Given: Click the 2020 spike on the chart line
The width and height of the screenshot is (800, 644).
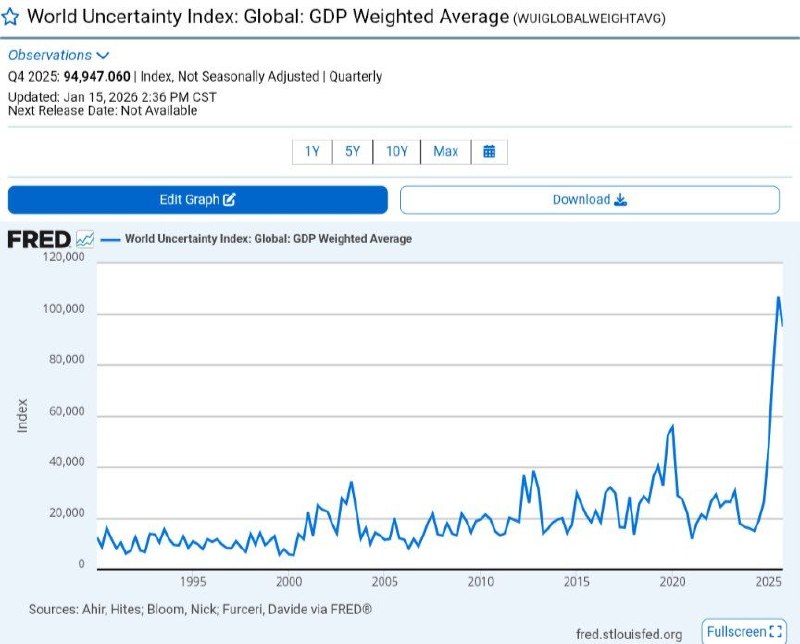Looking at the screenshot, I should (672, 426).
